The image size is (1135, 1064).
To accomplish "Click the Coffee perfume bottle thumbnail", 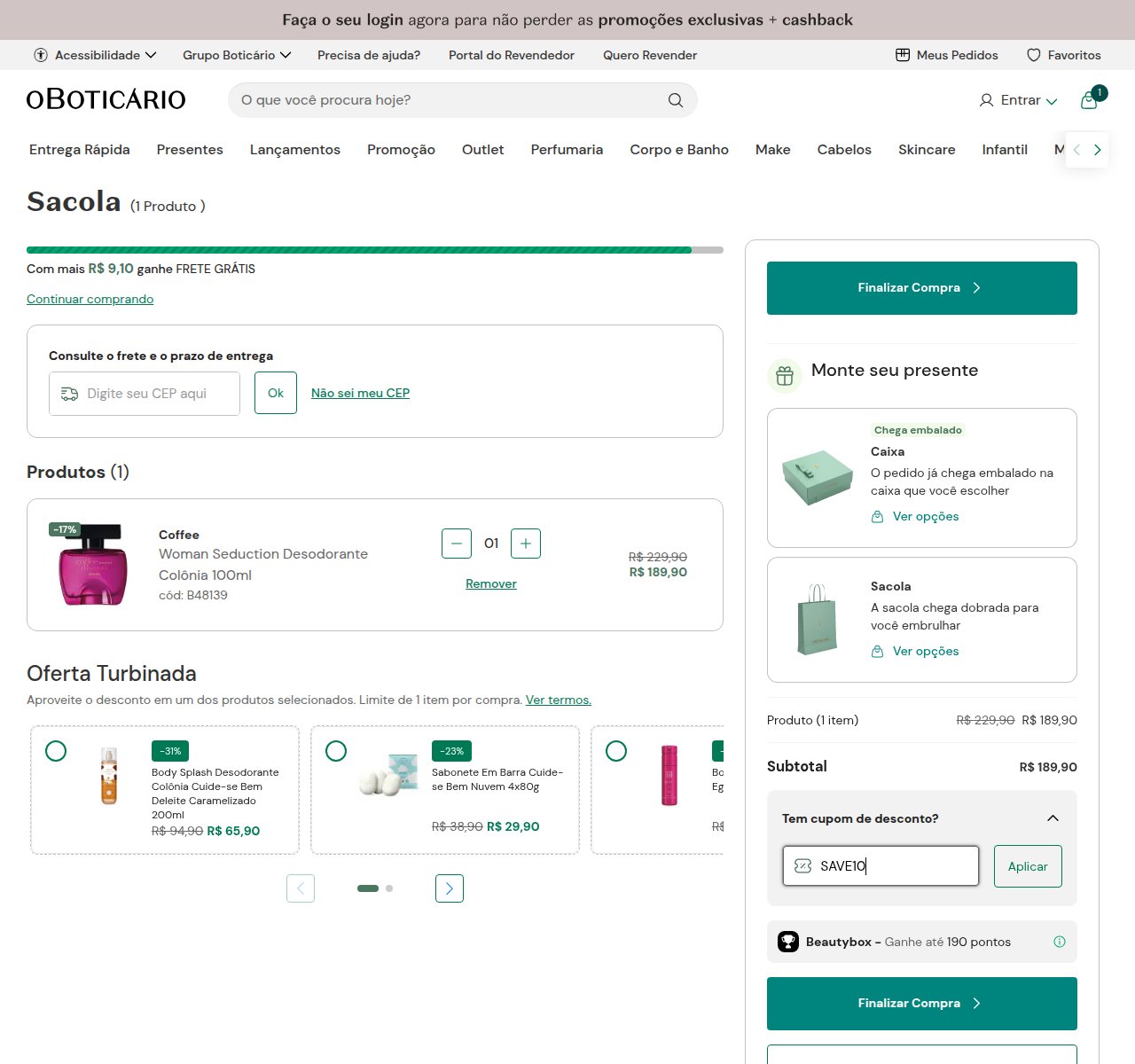I will (93, 565).
